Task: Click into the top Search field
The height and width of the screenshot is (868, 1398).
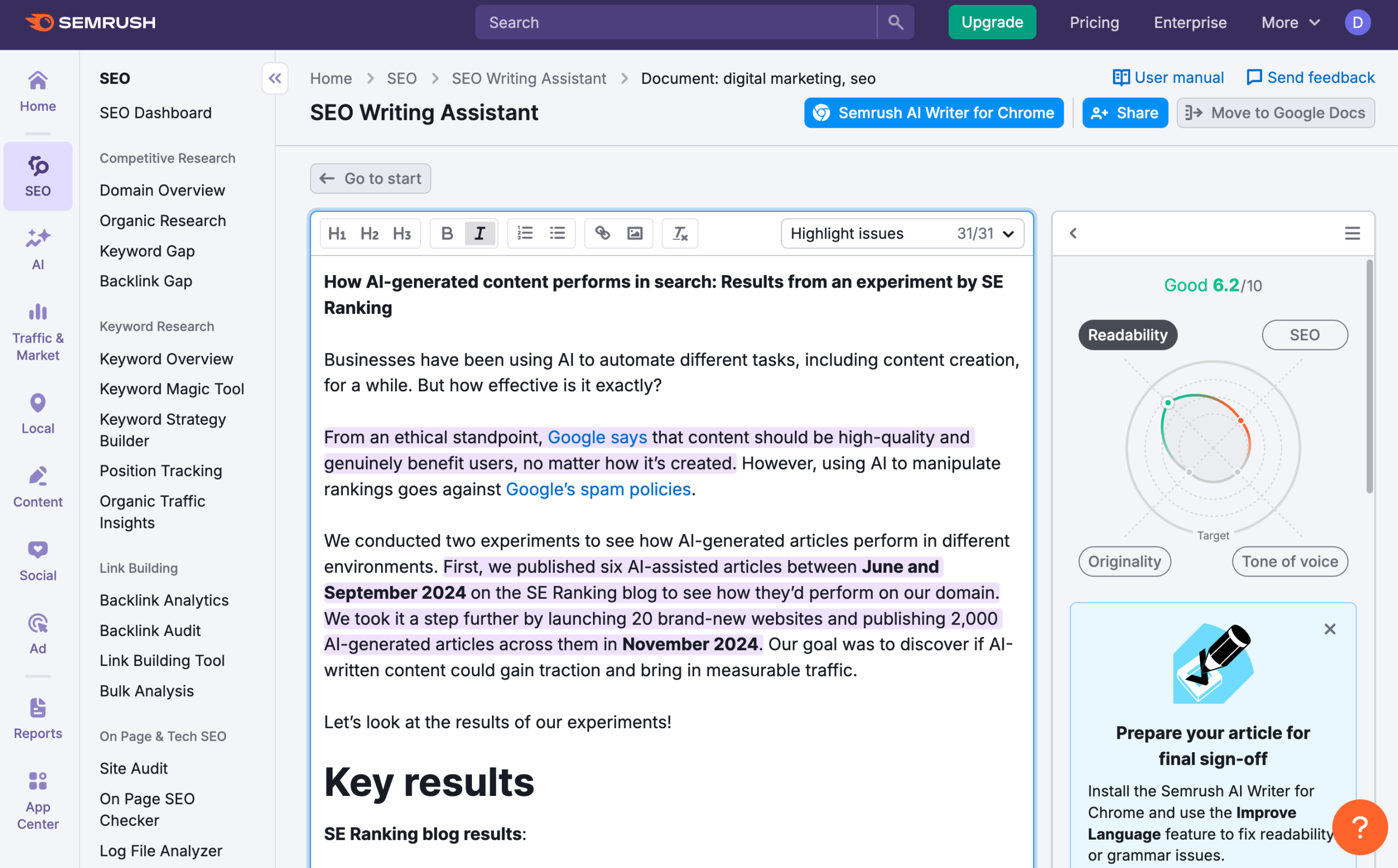Action: tap(676, 22)
